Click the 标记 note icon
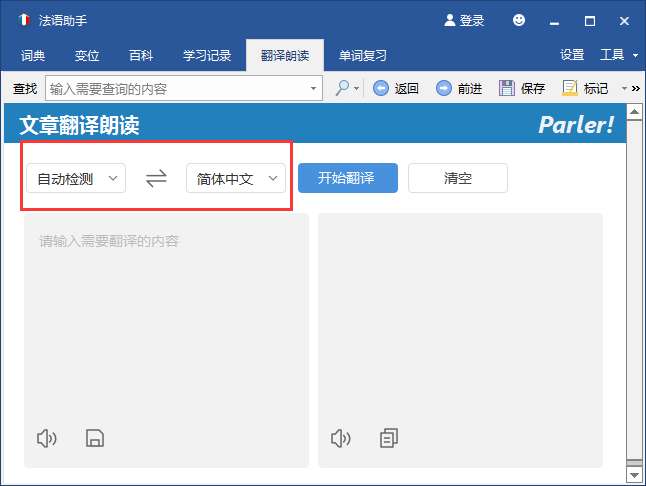 point(570,88)
